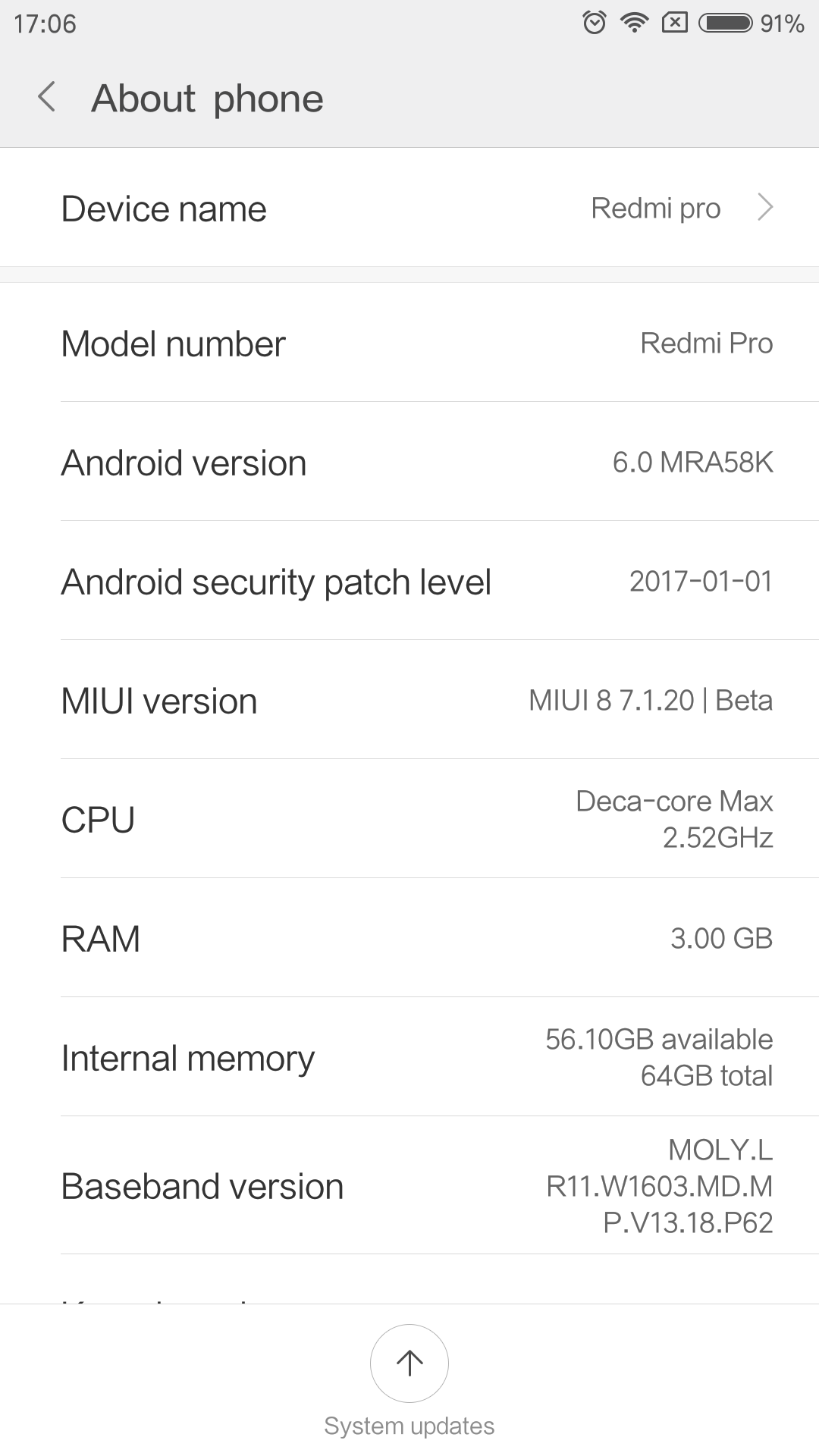This screenshot has height=1456, width=819.
Task: Tap the no-SIM status icon
Action: coord(674,23)
